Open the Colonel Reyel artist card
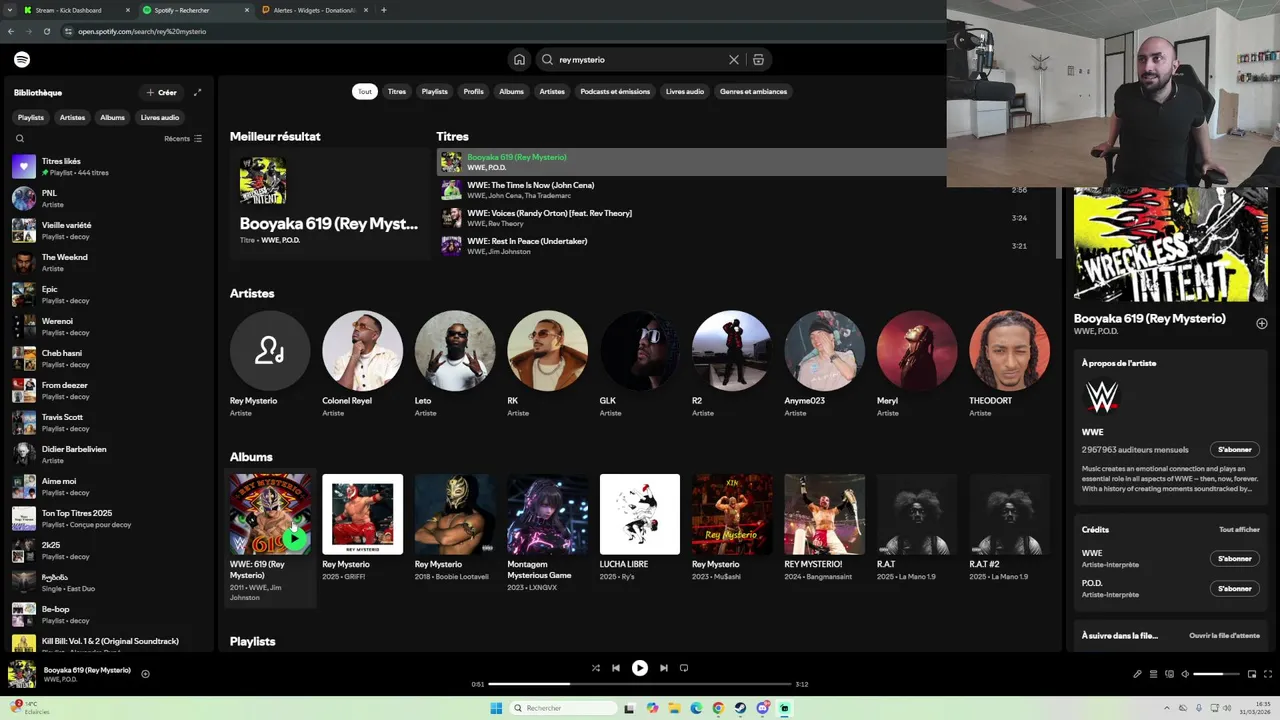 point(362,364)
